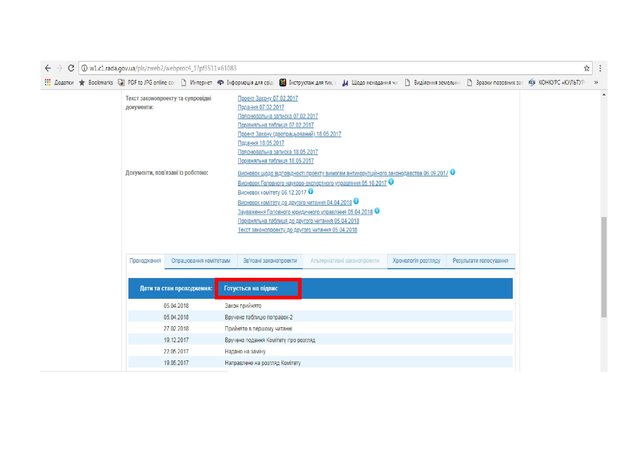The image size is (640, 453).
Task: Open link Пояснювальна записка 18.05.2017
Action: (278, 152)
